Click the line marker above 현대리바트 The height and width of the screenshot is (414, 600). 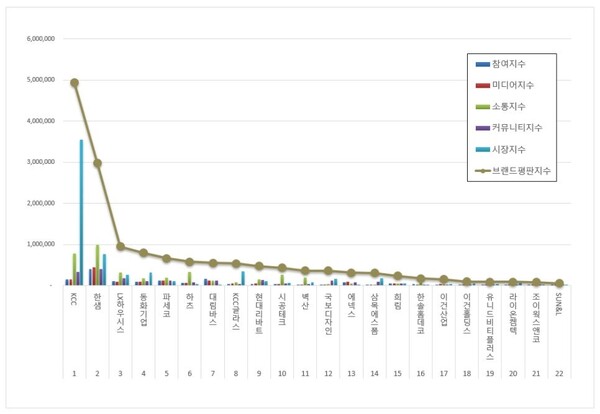click(x=259, y=266)
